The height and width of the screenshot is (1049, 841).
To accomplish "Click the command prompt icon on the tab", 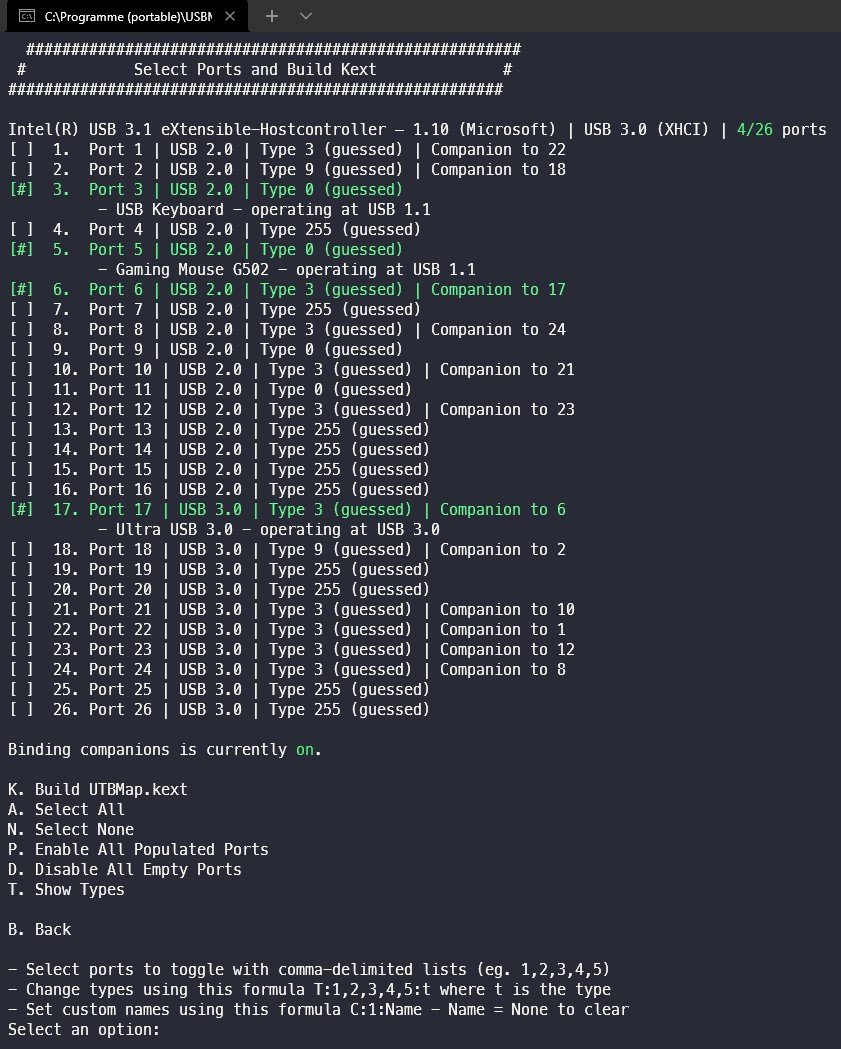I will 27,17.
